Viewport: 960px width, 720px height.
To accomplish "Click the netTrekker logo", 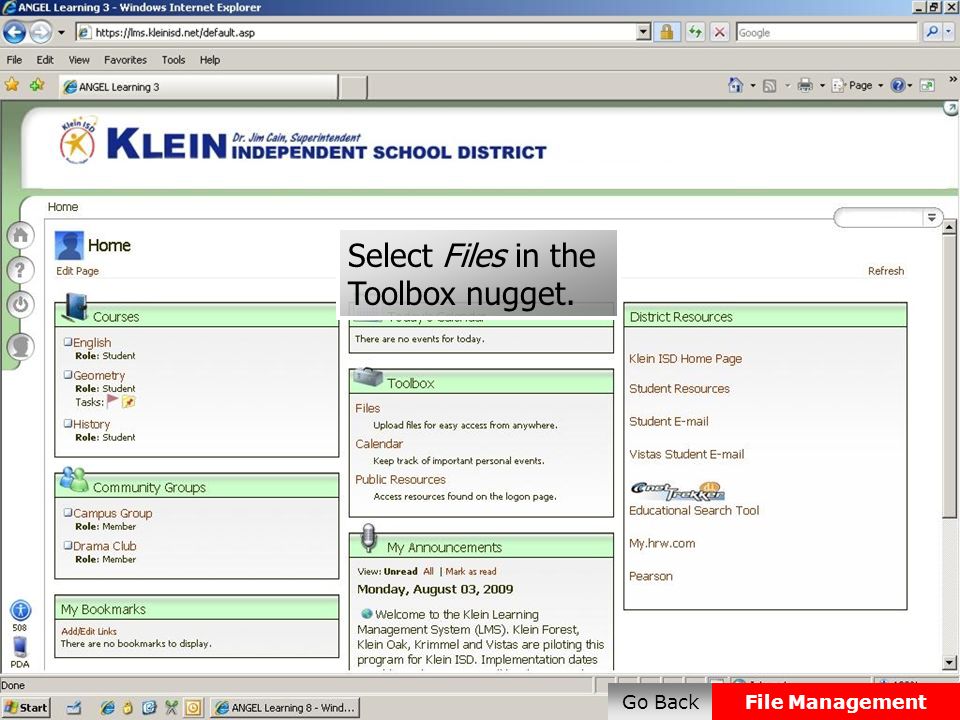I will (x=678, y=491).
